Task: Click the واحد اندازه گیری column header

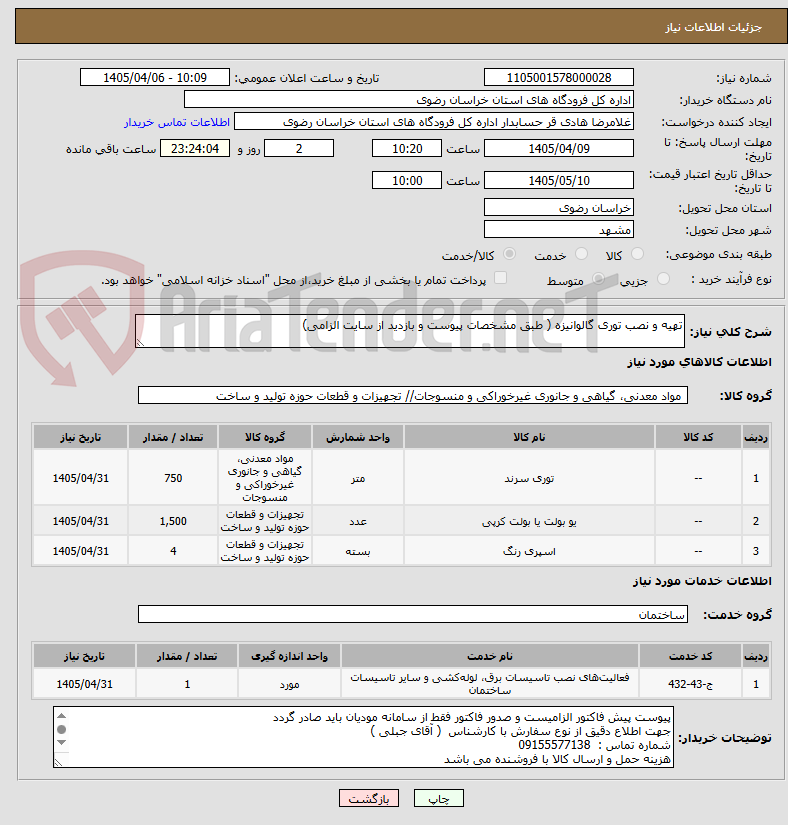Action: pos(289,657)
